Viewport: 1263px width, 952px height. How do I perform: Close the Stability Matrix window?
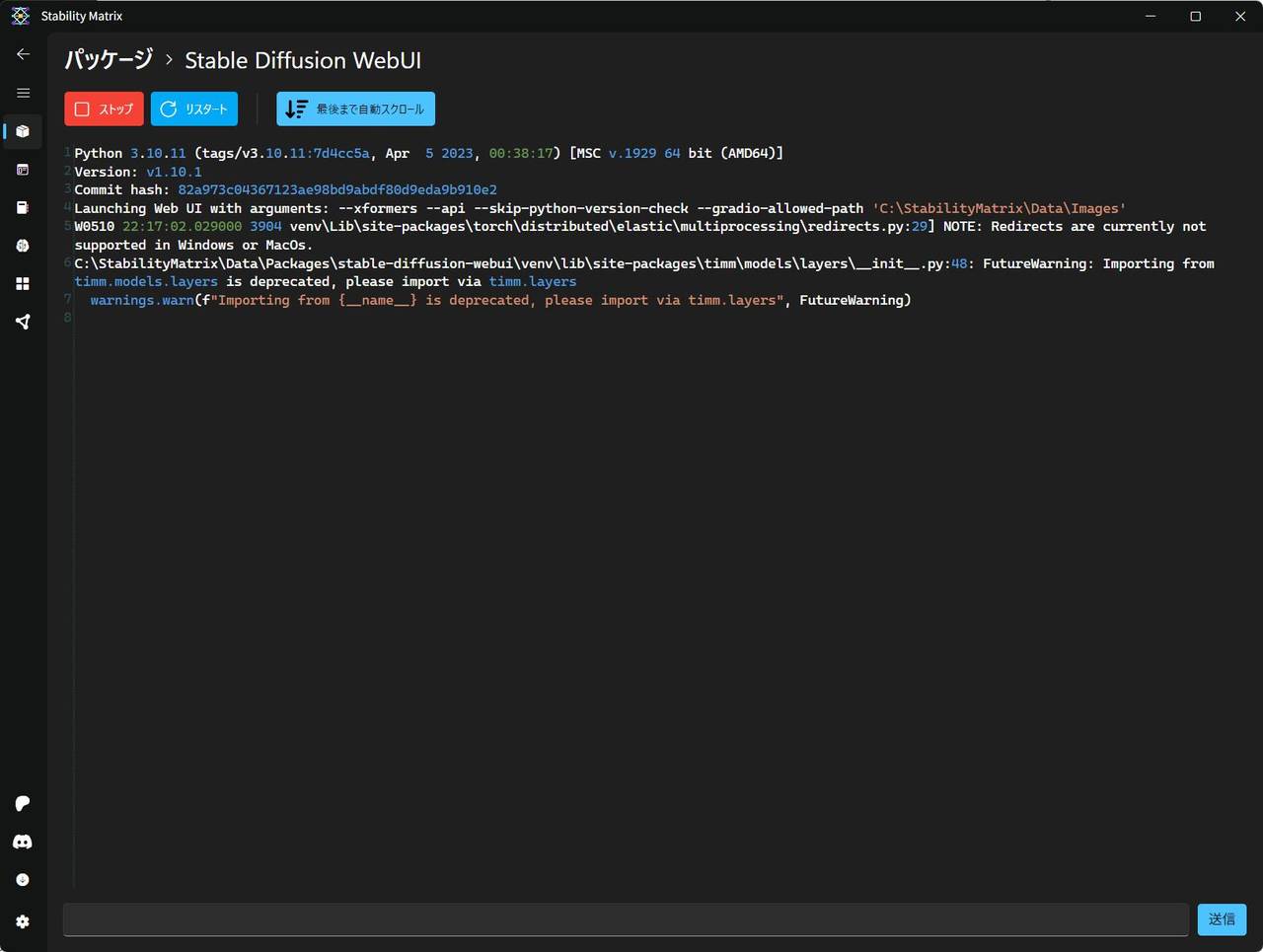click(x=1240, y=16)
